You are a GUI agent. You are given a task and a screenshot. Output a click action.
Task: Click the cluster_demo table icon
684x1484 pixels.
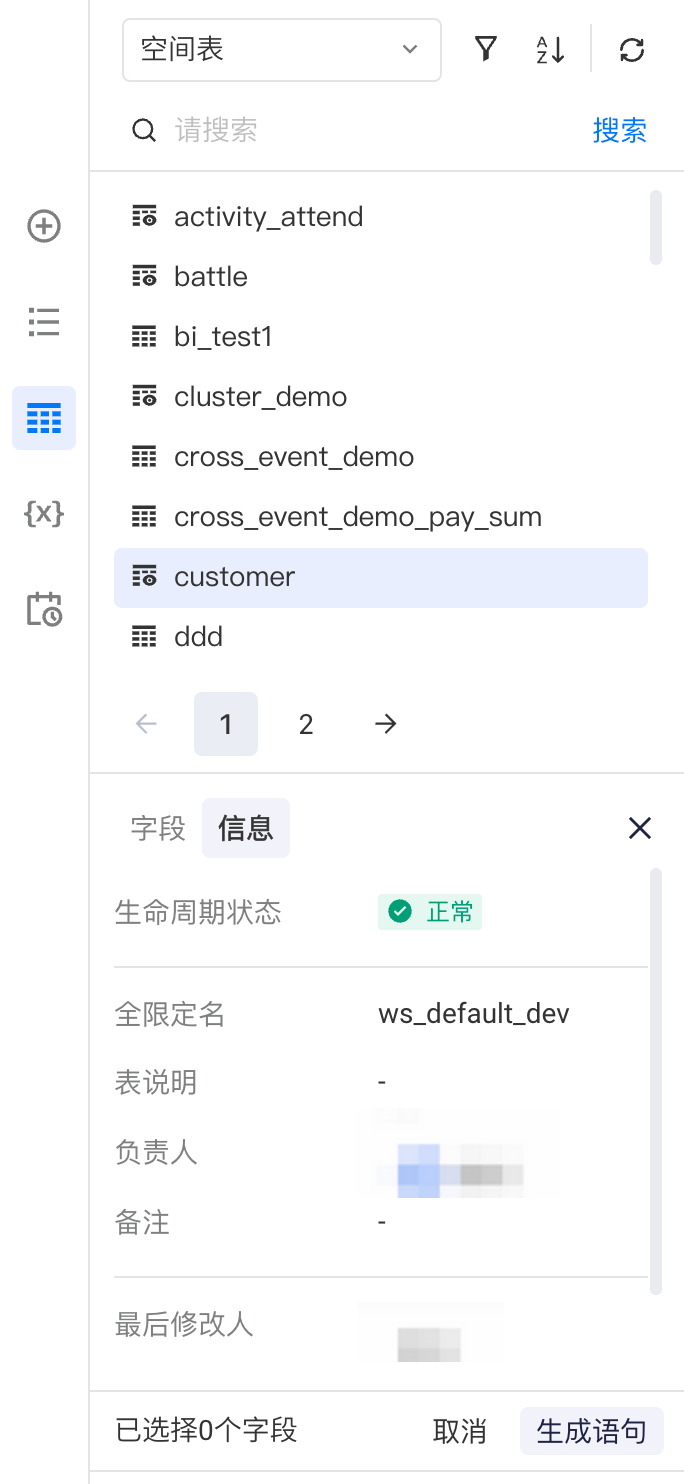(x=145, y=397)
